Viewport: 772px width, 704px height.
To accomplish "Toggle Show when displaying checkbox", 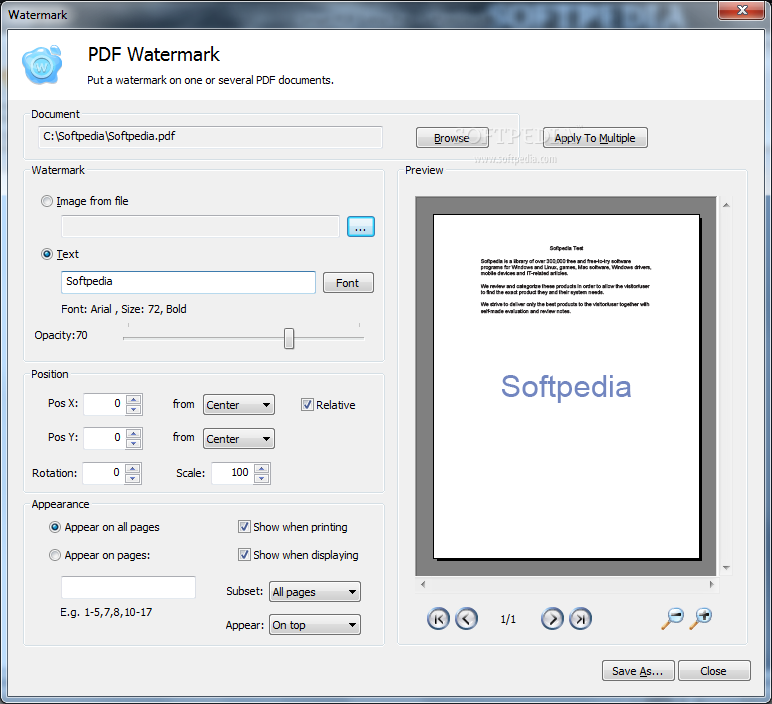I will [x=244, y=555].
